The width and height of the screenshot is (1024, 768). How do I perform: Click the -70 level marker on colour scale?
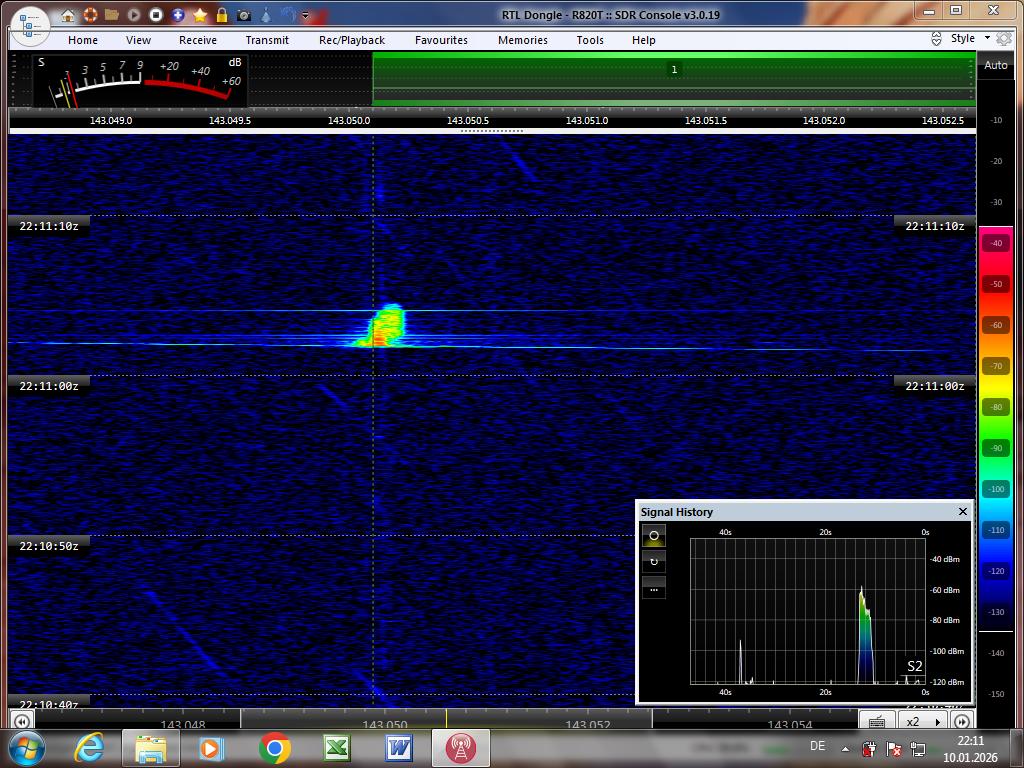tap(996, 366)
